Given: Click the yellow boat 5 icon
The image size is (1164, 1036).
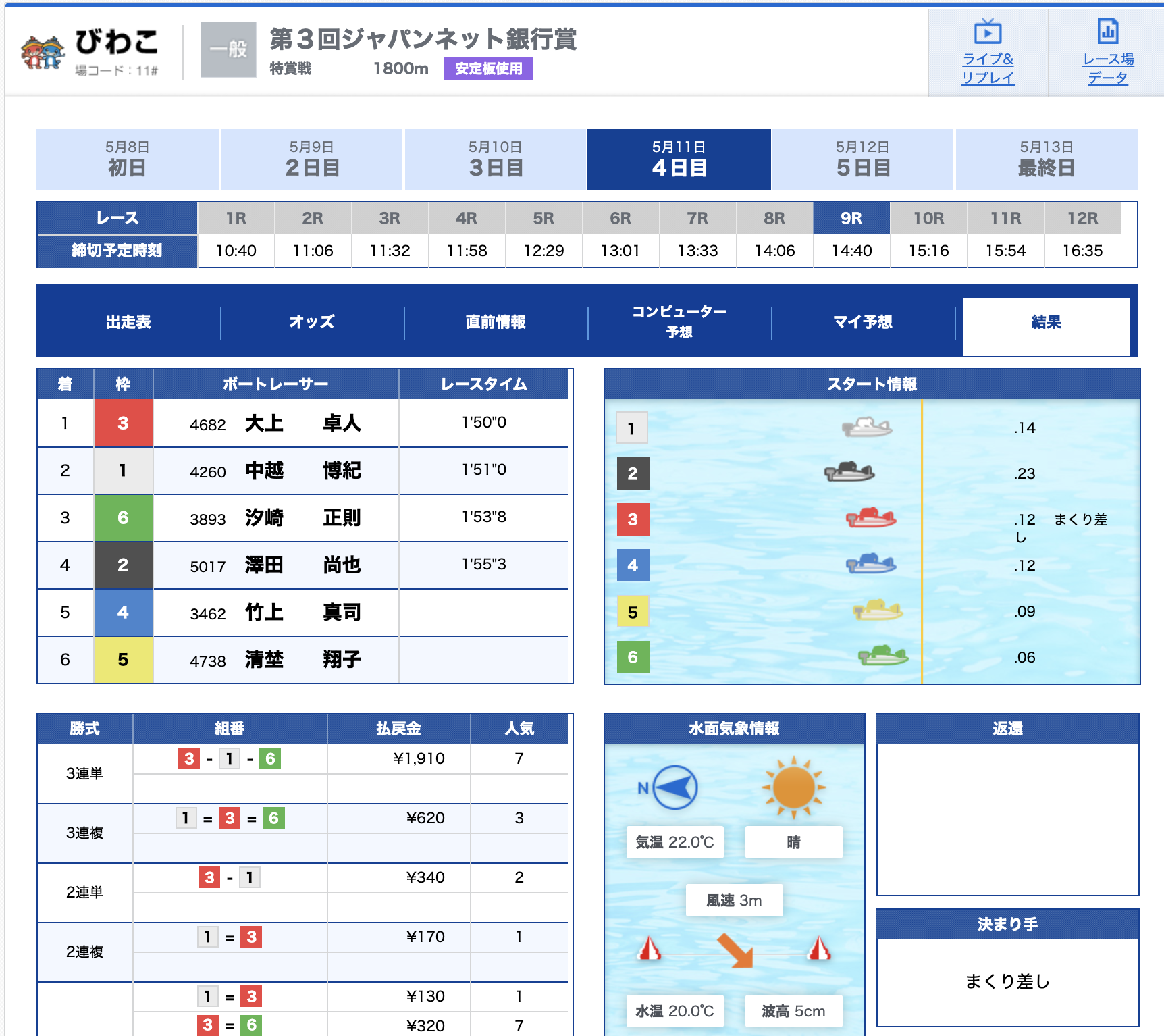Looking at the screenshot, I should click(877, 610).
